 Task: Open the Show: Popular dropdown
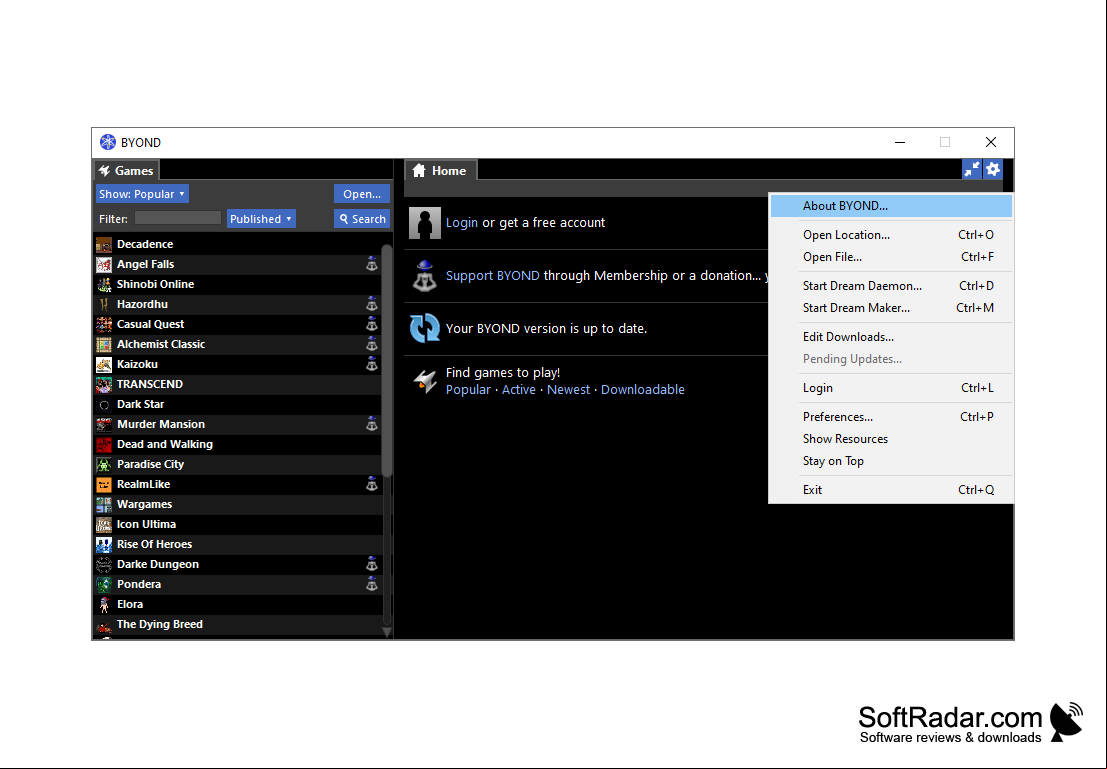tap(142, 194)
